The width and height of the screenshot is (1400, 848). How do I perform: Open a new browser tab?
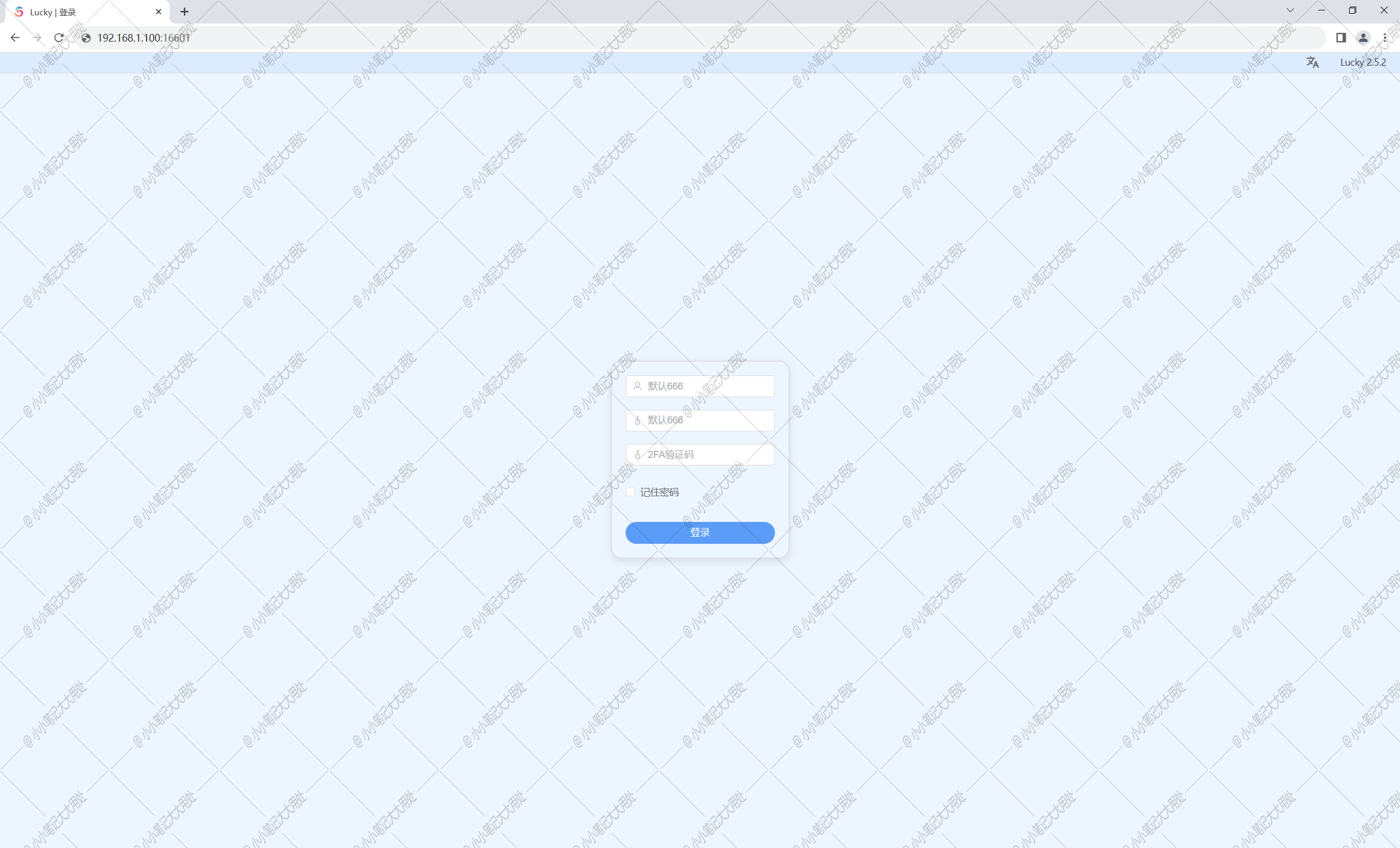(x=184, y=11)
